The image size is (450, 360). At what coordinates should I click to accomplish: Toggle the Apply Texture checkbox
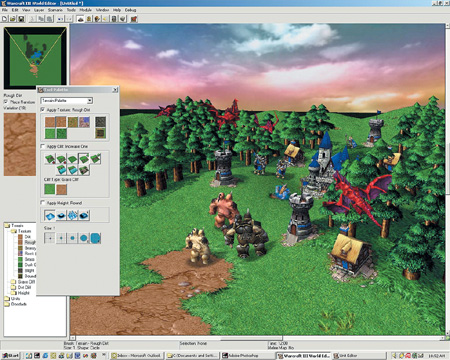pos(43,109)
